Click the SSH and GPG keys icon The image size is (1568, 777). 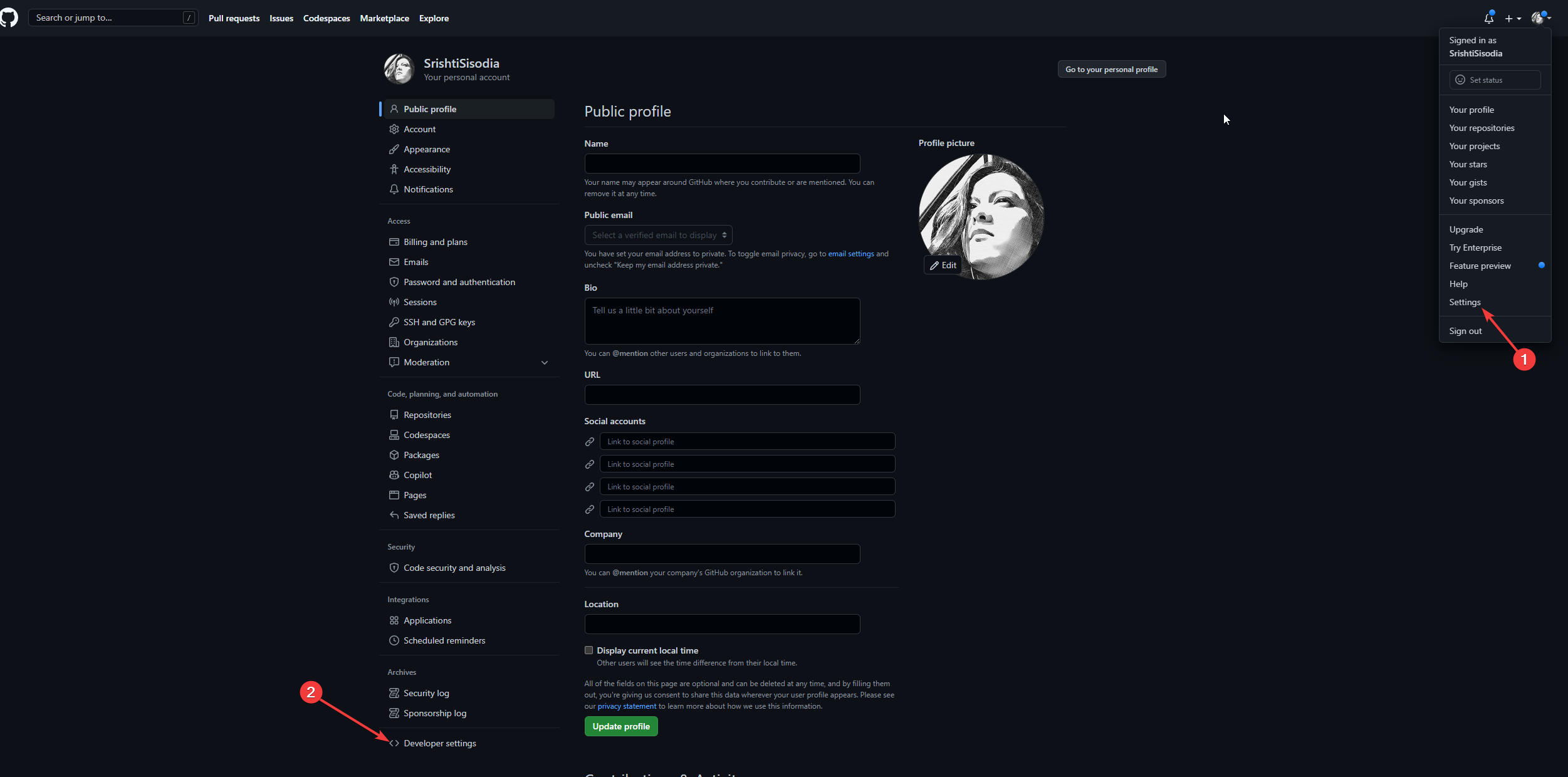(394, 322)
